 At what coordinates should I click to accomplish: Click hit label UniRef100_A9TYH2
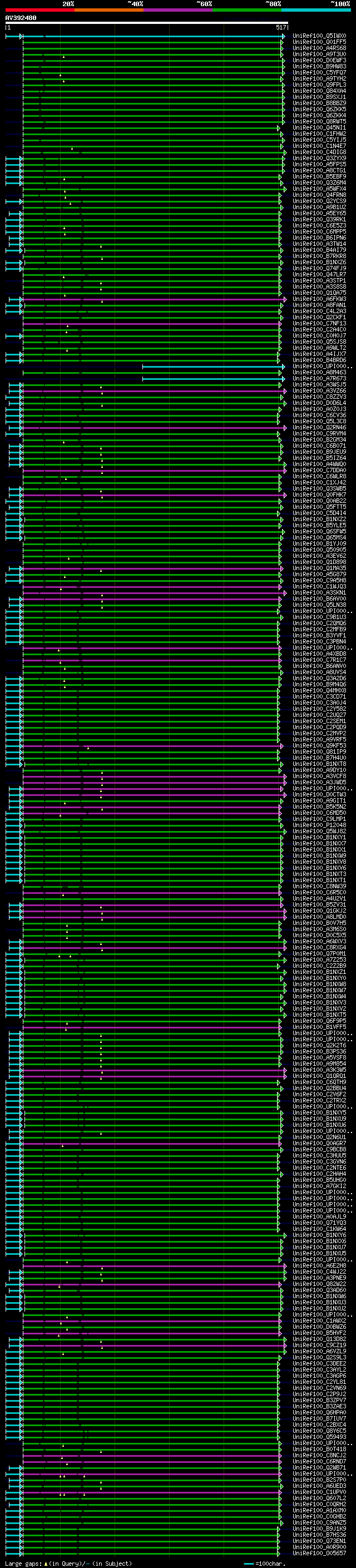[319, 78]
